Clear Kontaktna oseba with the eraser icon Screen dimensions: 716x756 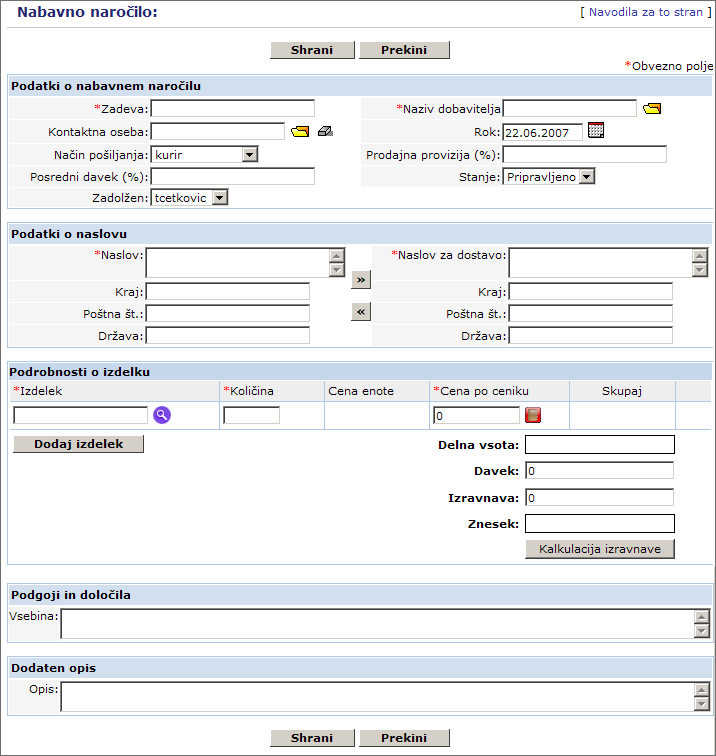(x=325, y=132)
